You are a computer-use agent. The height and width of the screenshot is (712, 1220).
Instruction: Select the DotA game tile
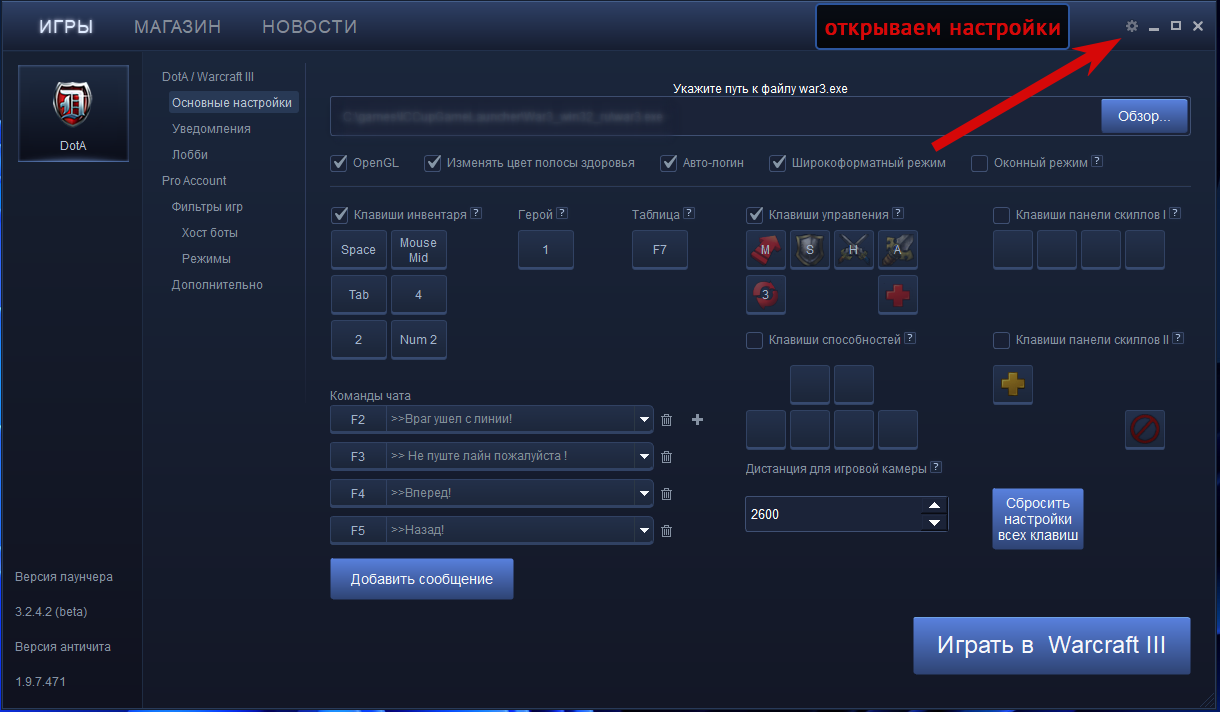(74, 113)
